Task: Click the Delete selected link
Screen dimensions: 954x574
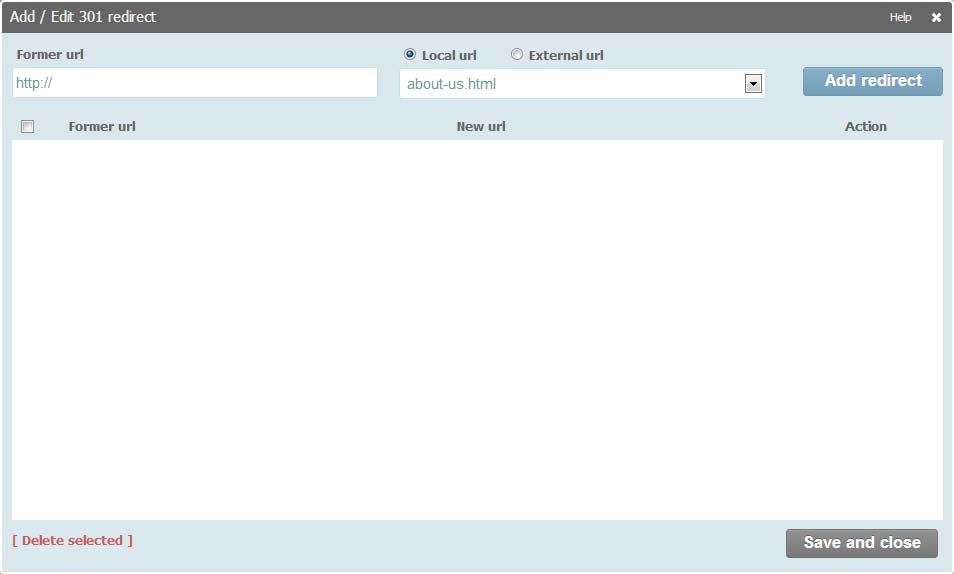Action: point(72,541)
